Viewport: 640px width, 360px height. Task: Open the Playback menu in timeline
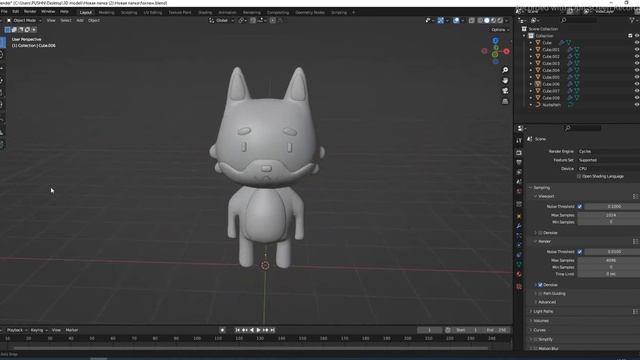(16, 330)
